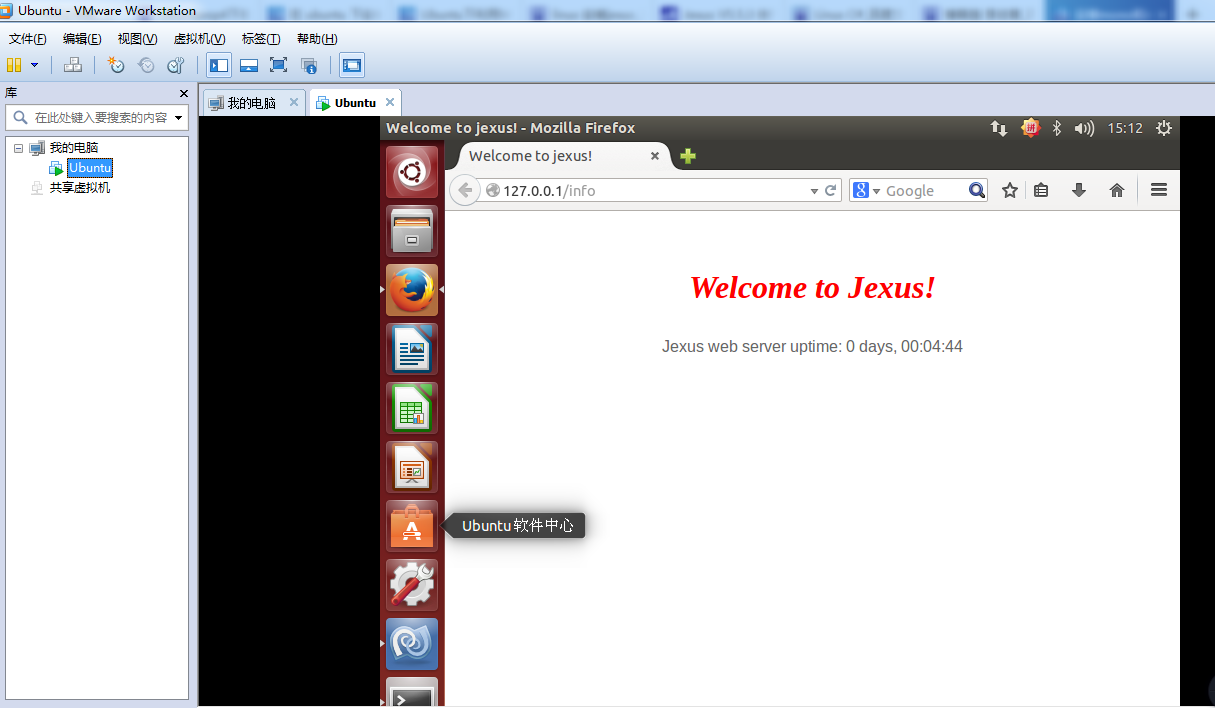Show bookmarks list in Firefox
The height and width of the screenshot is (708, 1215).
pyautogui.click(x=1041, y=190)
